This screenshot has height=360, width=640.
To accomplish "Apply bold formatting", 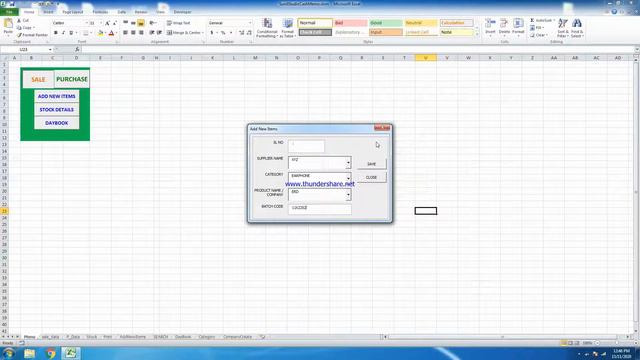I will point(56,33).
